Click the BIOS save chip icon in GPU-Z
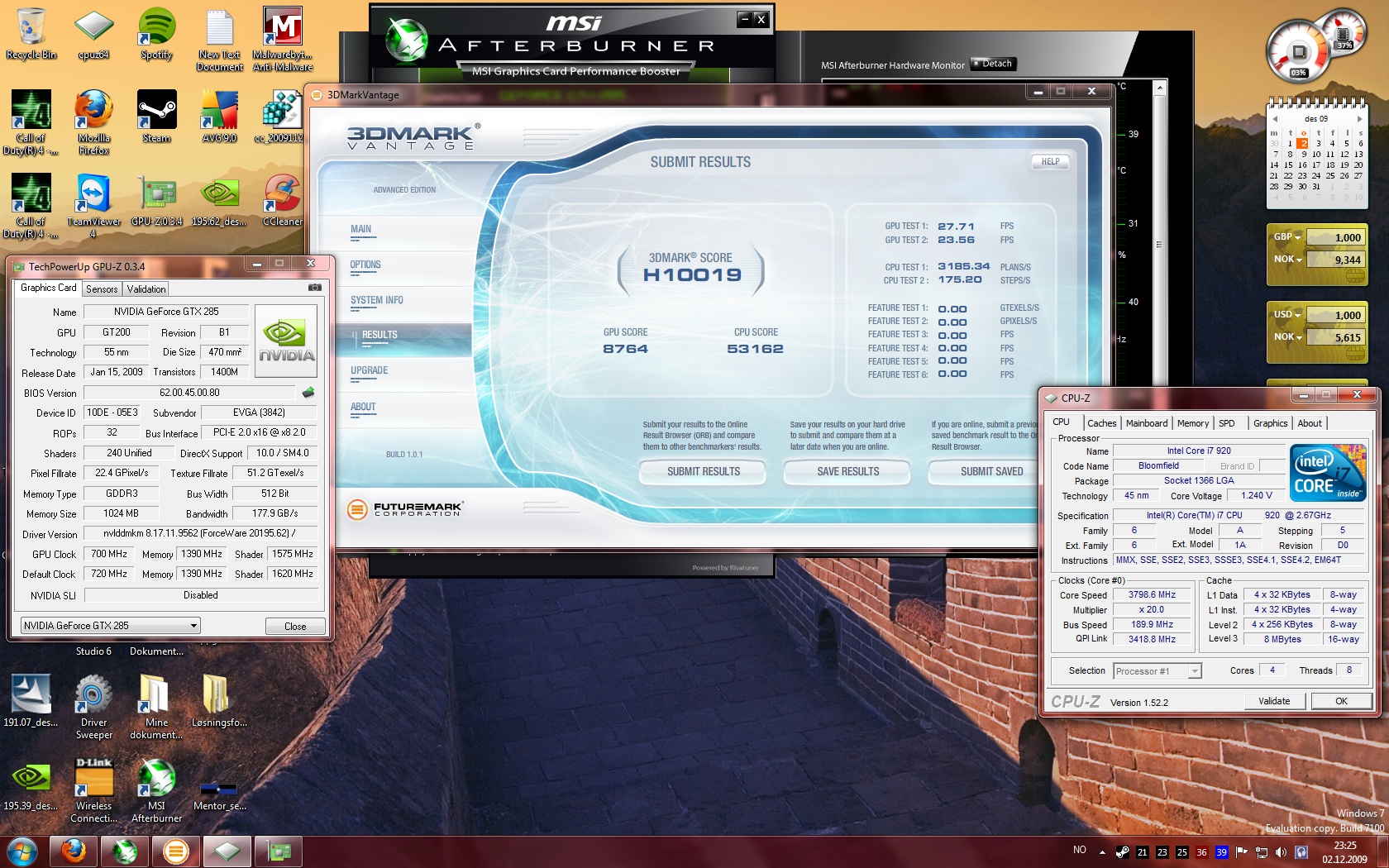This screenshot has width=1389, height=868. tap(309, 393)
